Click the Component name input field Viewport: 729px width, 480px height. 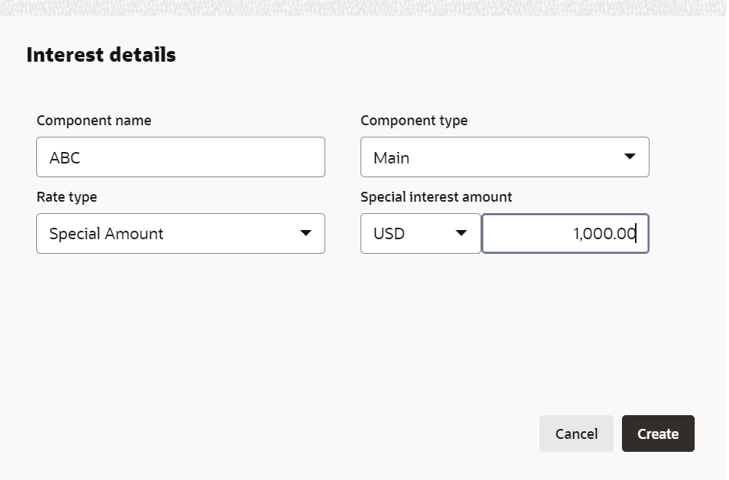tap(180, 157)
